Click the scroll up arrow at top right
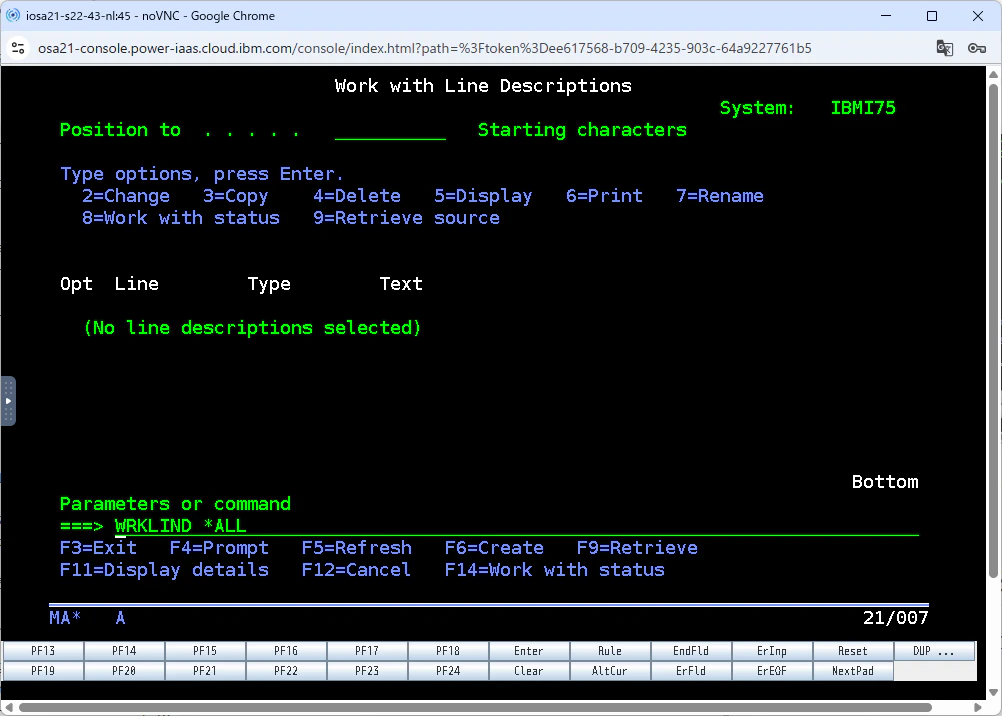The image size is (1002, 716). pos(994,74)
